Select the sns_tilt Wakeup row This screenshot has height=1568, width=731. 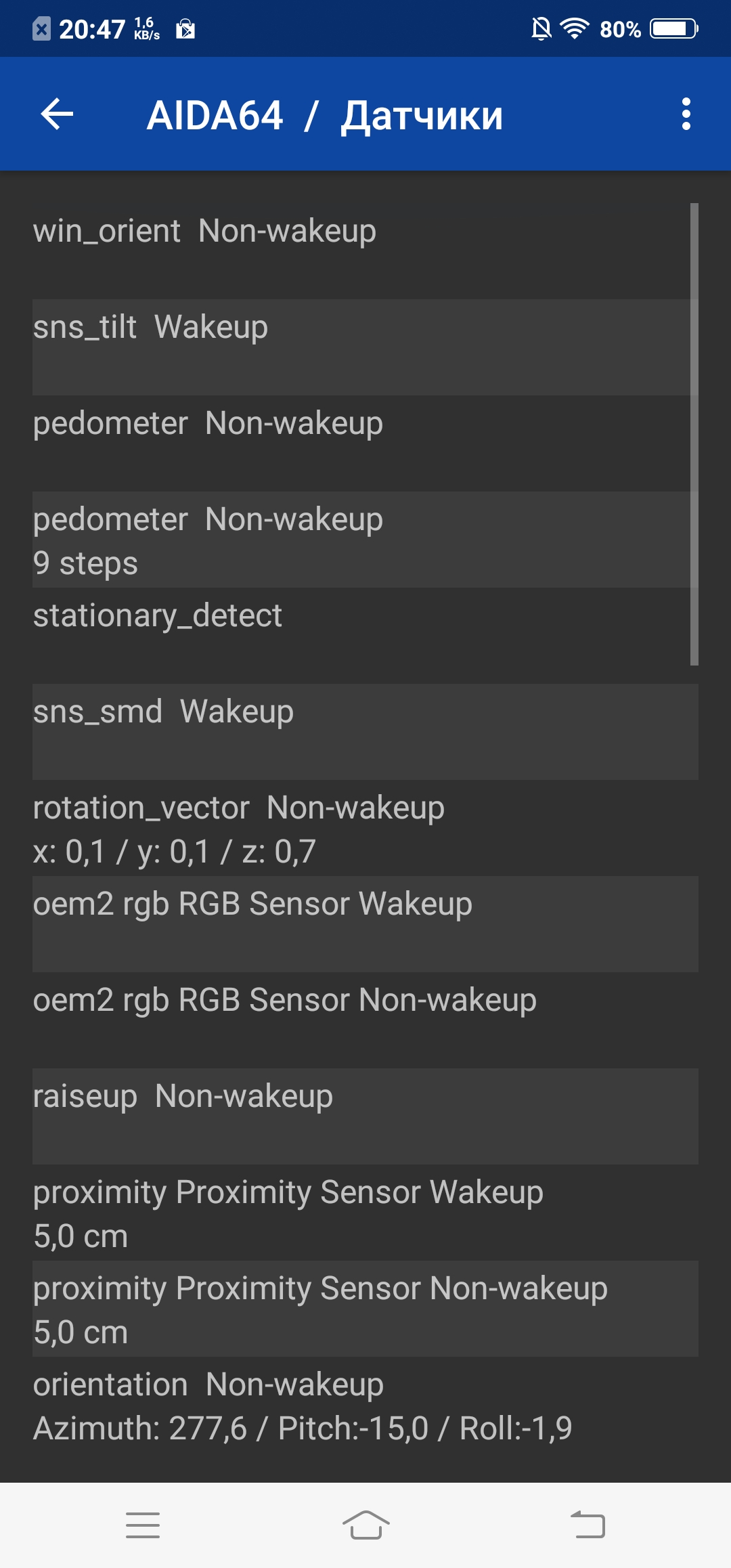click(365, 347)
